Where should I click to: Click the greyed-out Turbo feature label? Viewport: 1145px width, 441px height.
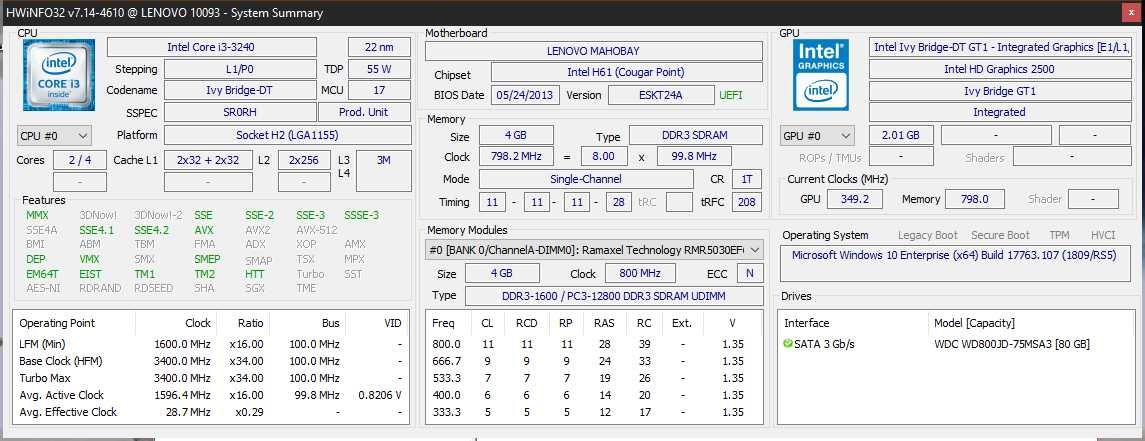click(x=310, y=274)
